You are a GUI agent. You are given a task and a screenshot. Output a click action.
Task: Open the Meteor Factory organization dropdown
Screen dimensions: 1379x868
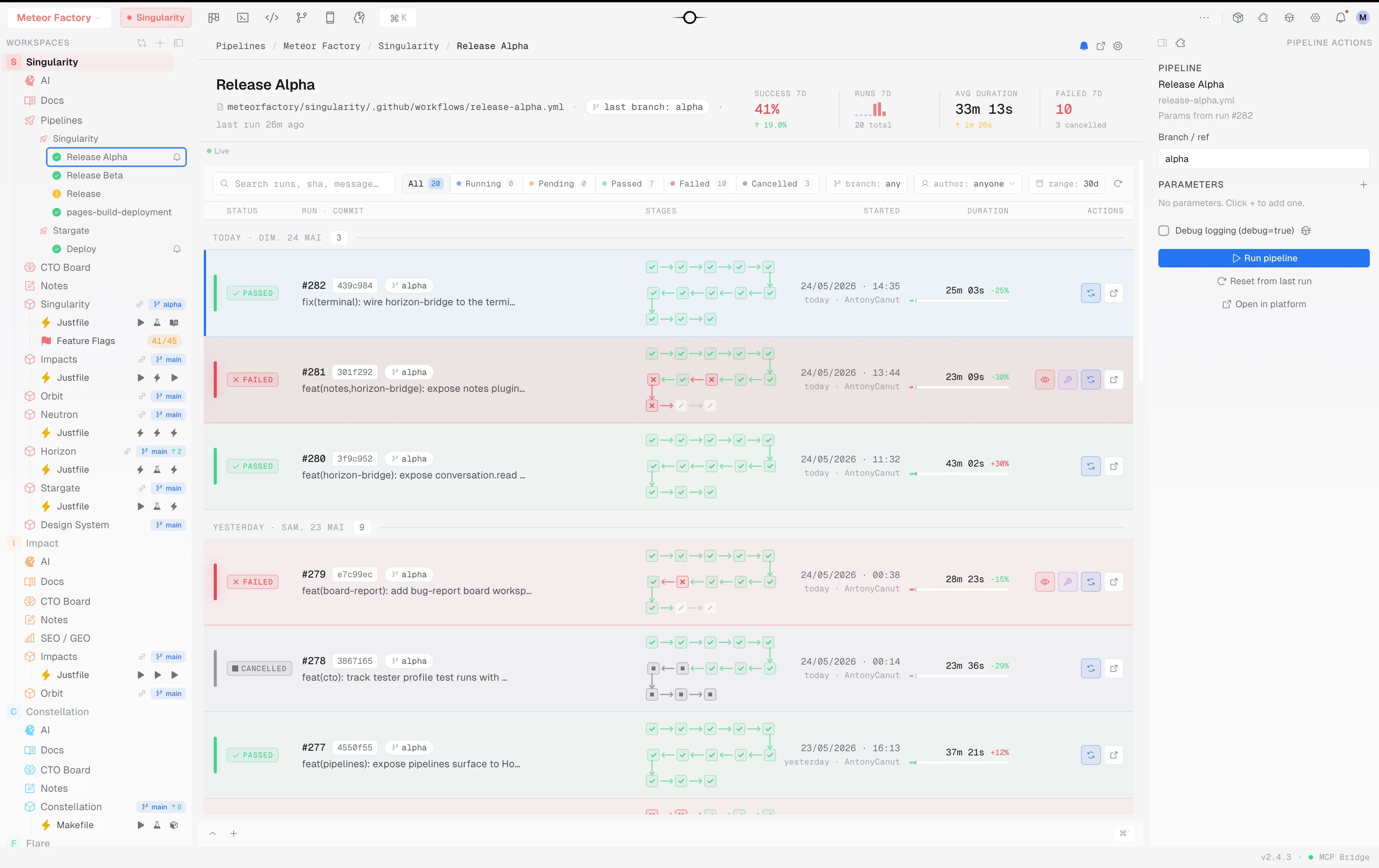point(58,18)
